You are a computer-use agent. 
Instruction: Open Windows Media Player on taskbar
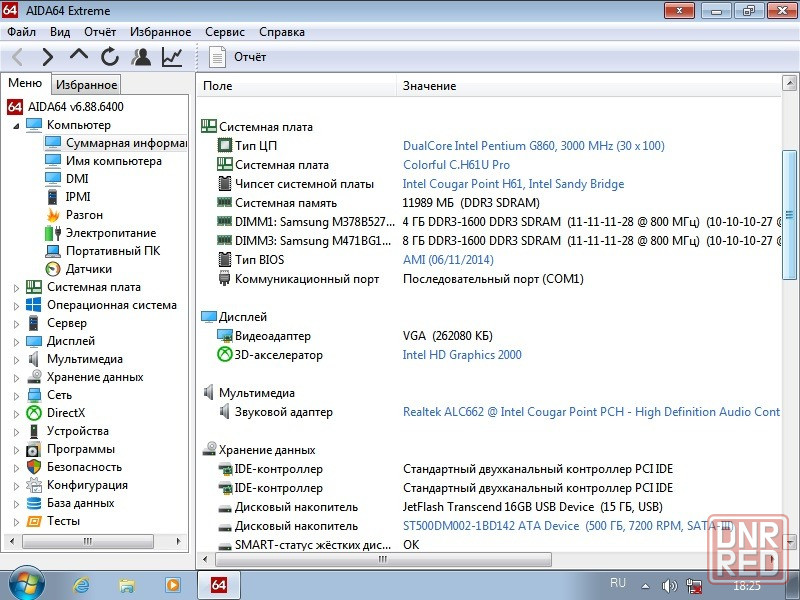pos(172,585)
